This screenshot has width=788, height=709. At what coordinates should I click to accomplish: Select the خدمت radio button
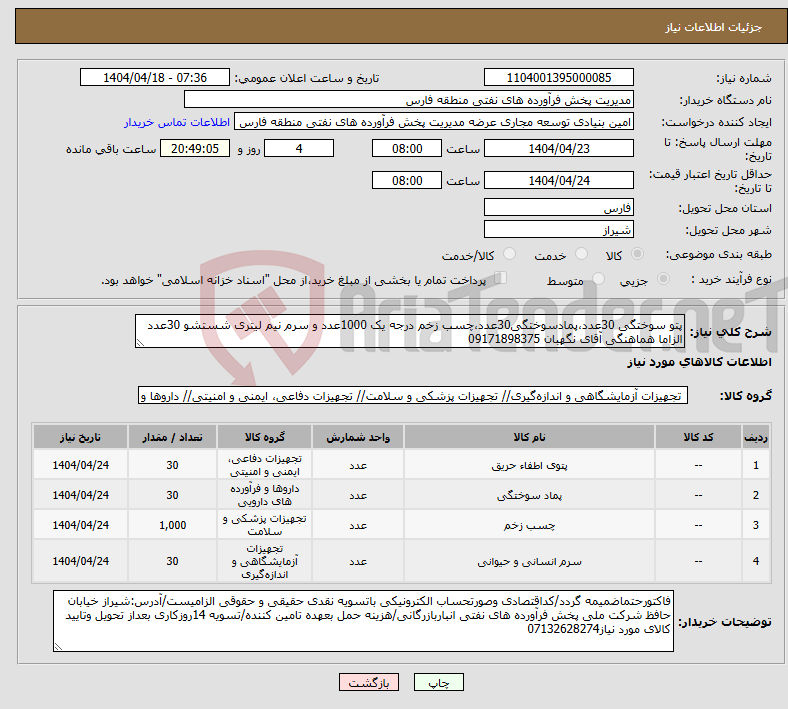(581, 254)
